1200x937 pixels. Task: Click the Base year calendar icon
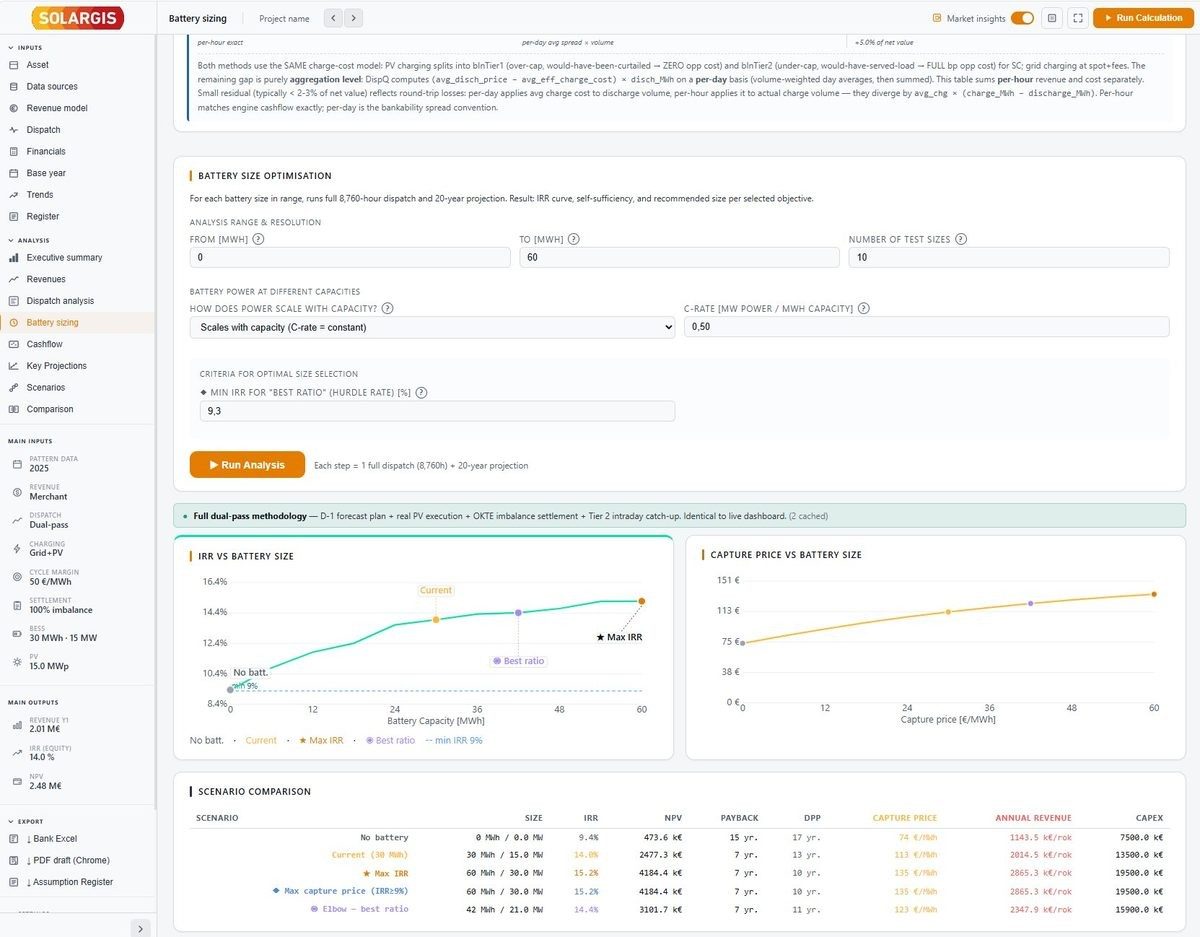pos(14,173)
